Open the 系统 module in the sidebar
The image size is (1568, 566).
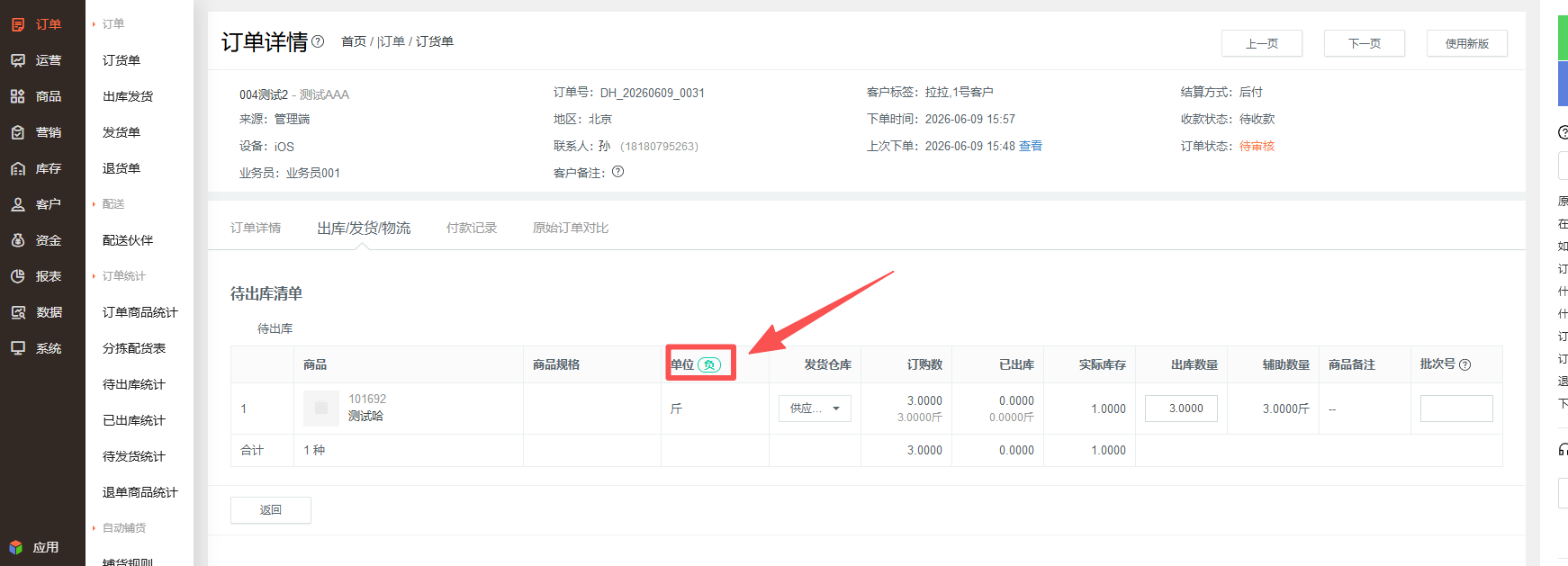36,348
